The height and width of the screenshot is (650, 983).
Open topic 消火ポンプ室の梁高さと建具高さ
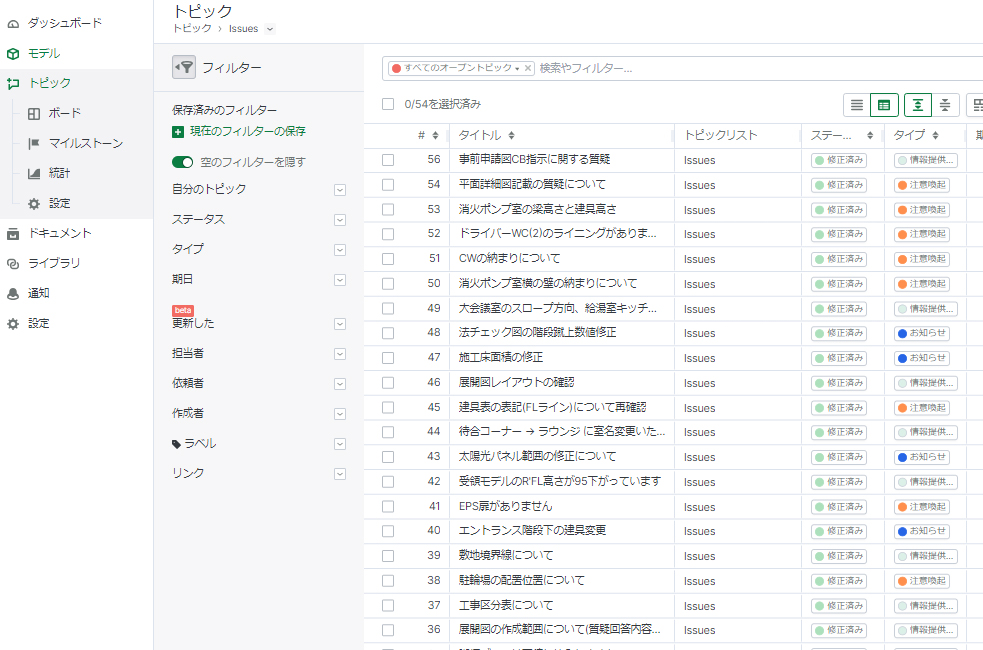point(537,209)
